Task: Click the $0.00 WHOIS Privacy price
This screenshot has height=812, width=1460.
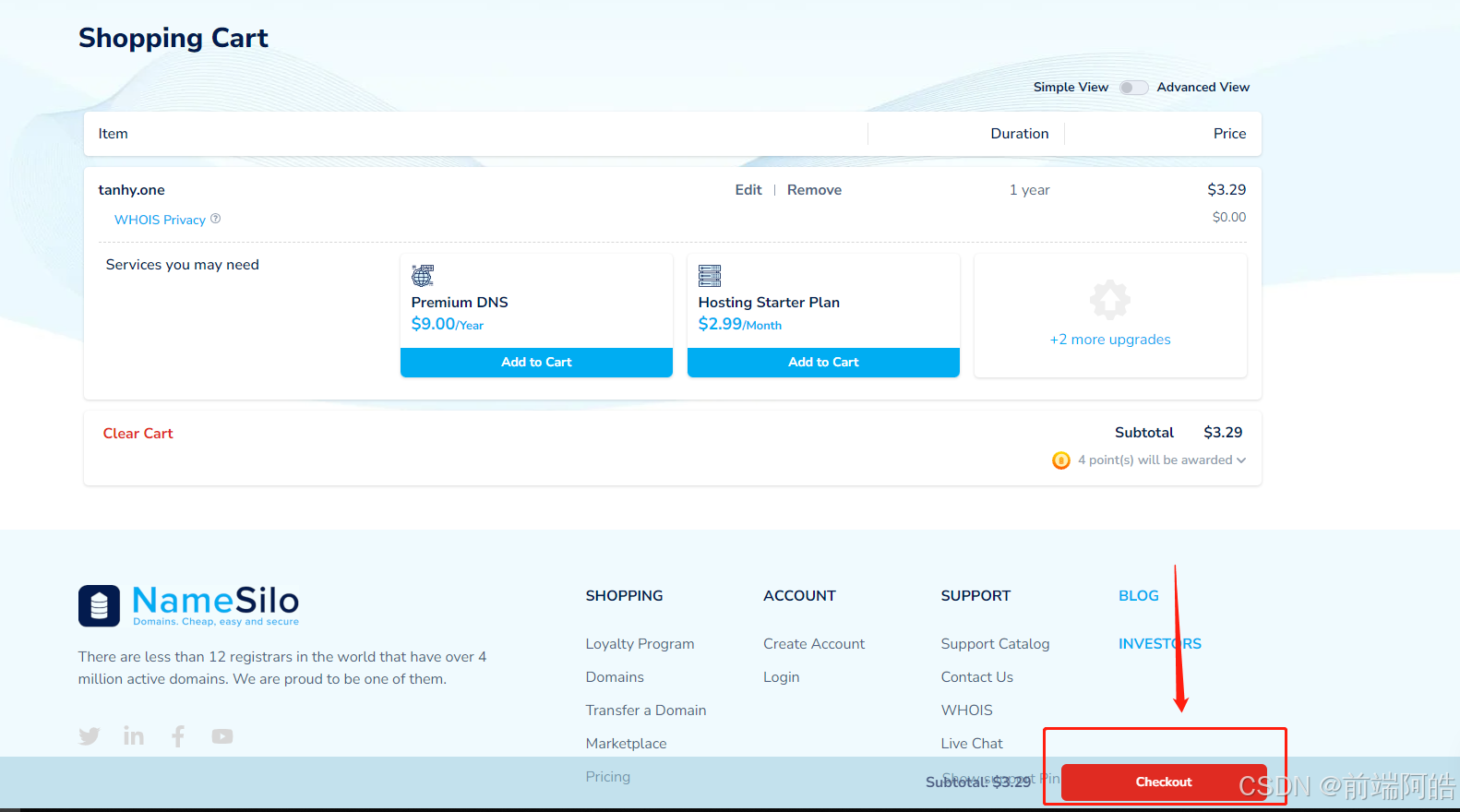Action: pos(1228,218)
